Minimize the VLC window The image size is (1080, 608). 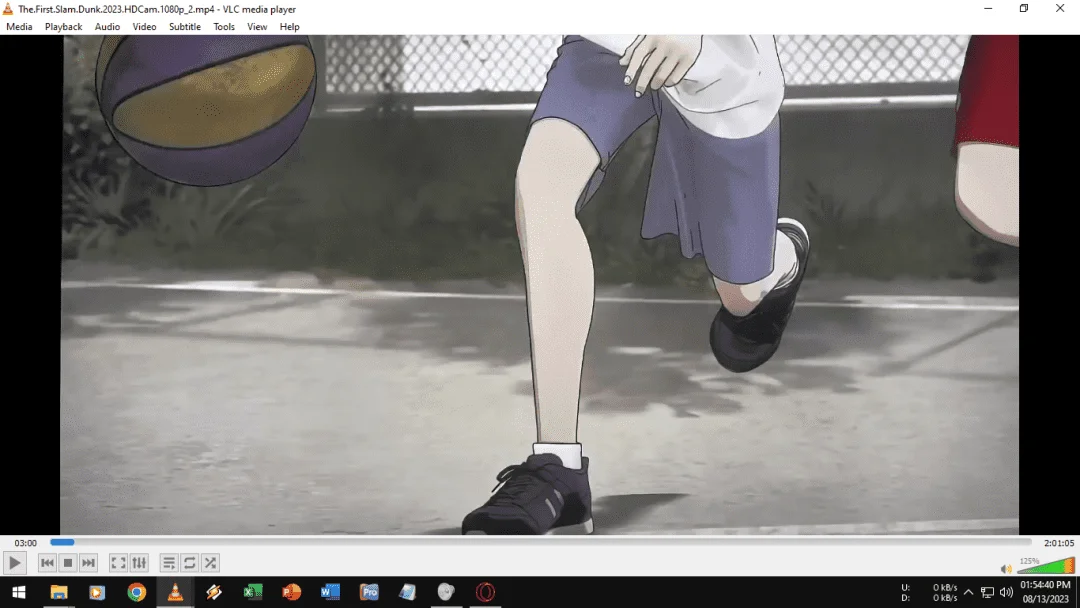pyautogui.click(x=988, y=8)
